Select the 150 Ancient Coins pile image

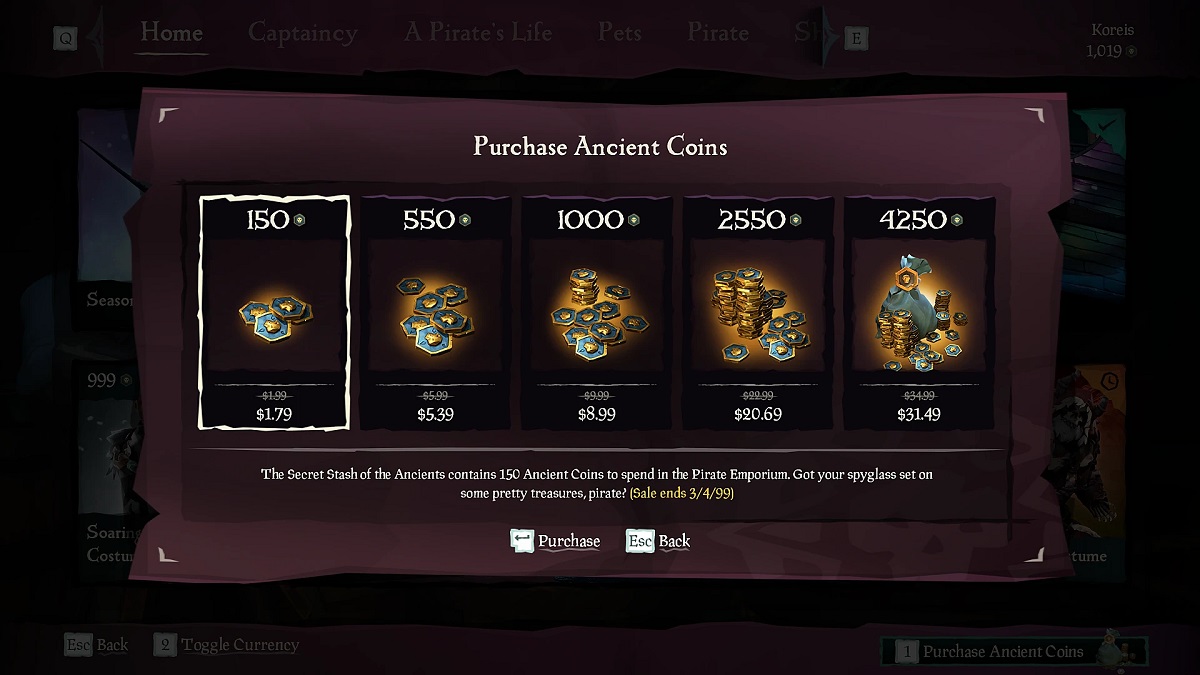click(273, 310)
